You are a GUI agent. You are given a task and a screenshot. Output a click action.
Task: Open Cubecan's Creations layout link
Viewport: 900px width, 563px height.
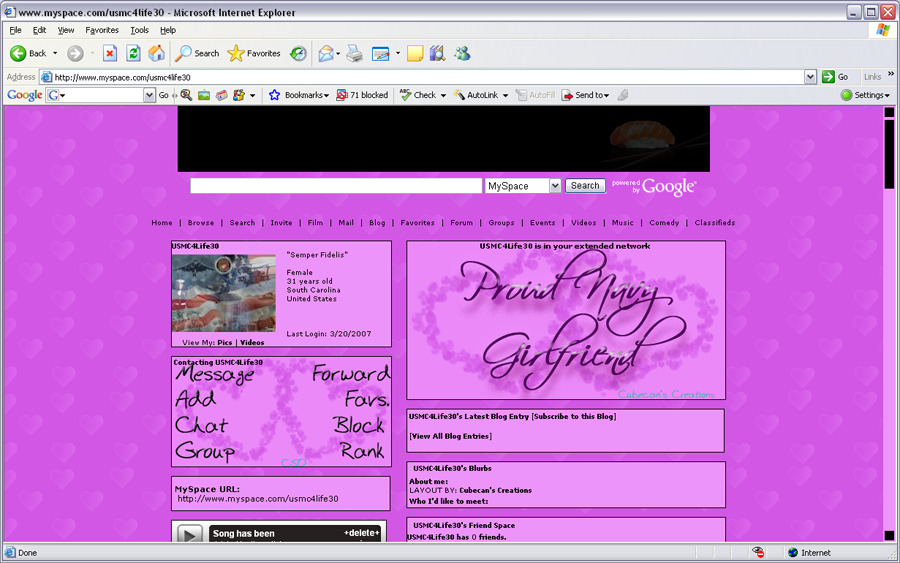tap(495, 491)
